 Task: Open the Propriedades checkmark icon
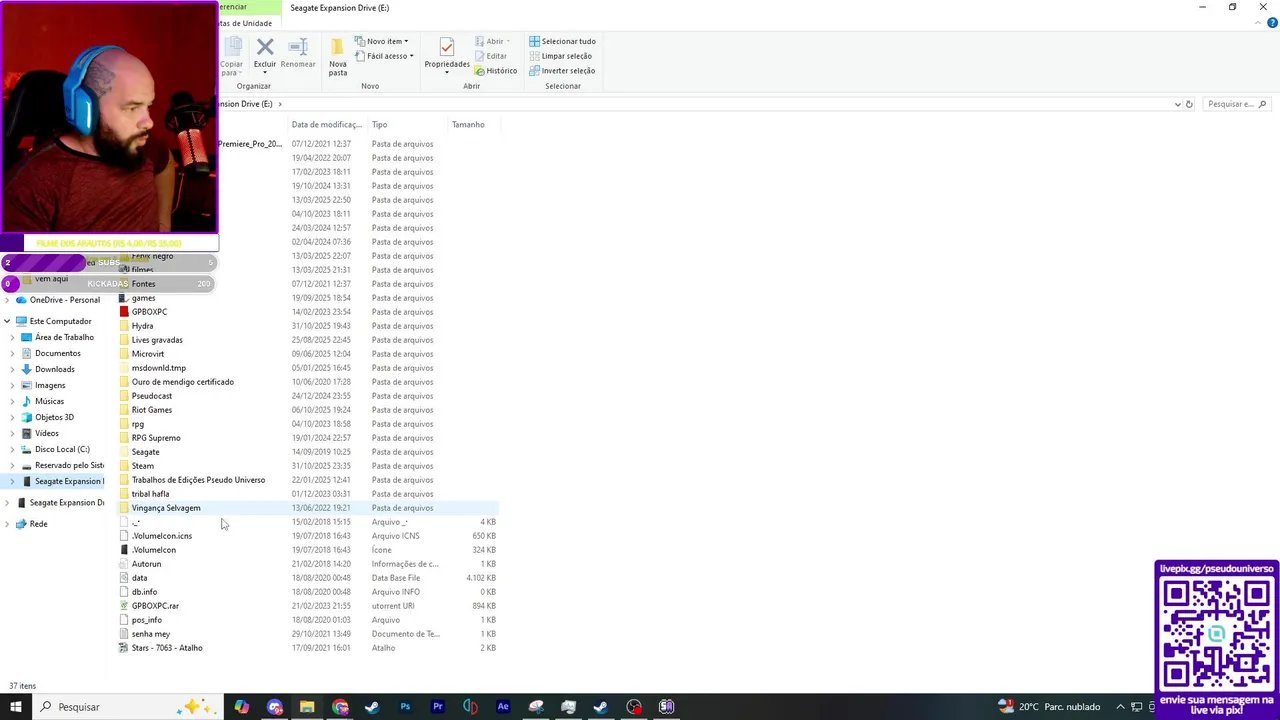click(447, 47)
